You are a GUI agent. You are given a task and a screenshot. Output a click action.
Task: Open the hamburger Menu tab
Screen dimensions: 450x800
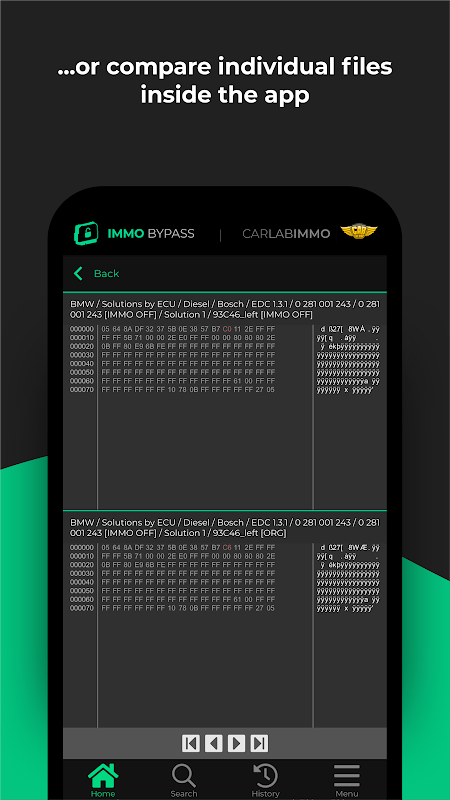pos(346,780)
